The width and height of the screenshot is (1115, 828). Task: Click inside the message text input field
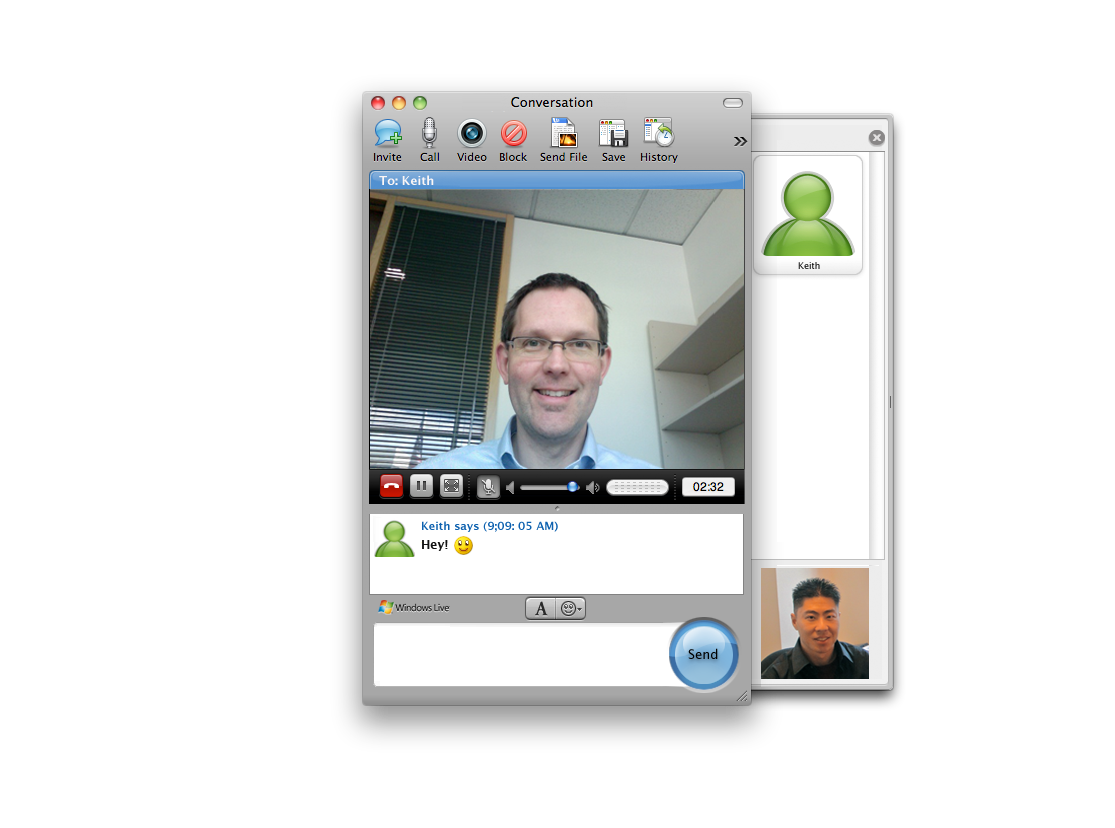click(520, 655)
